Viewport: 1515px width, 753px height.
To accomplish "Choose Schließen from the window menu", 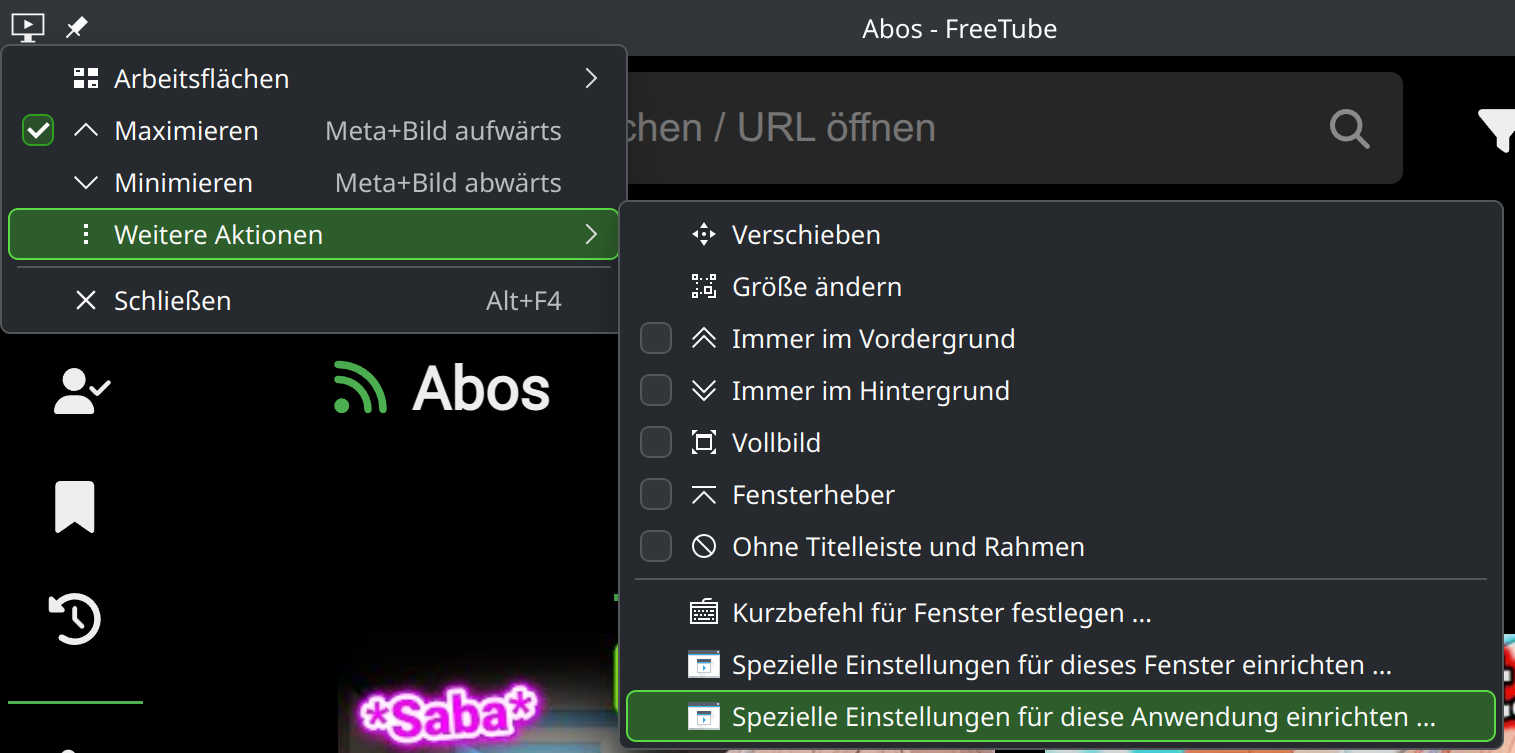I will 314,301.
